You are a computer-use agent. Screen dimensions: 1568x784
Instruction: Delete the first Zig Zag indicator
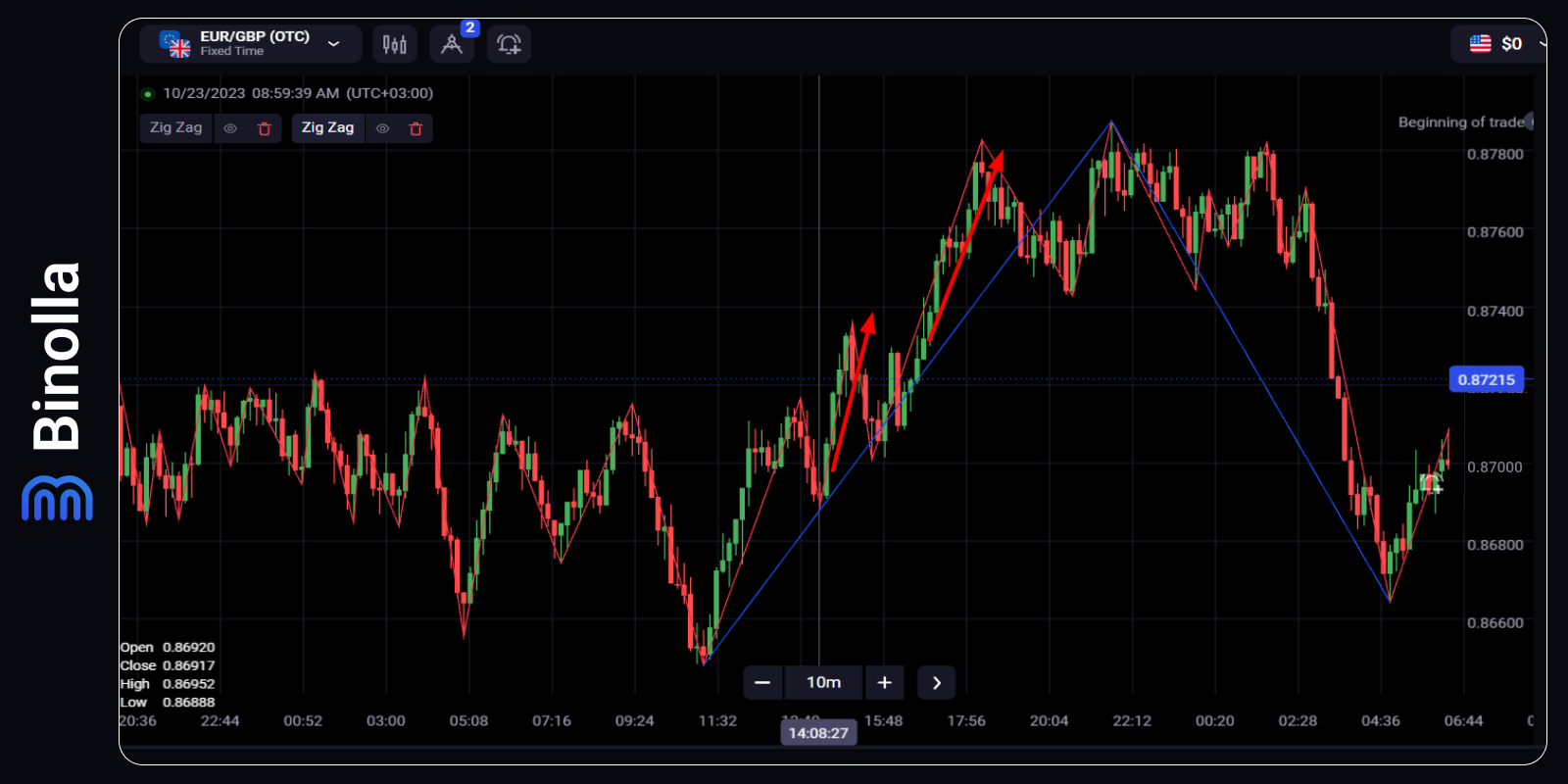point(265,128)
